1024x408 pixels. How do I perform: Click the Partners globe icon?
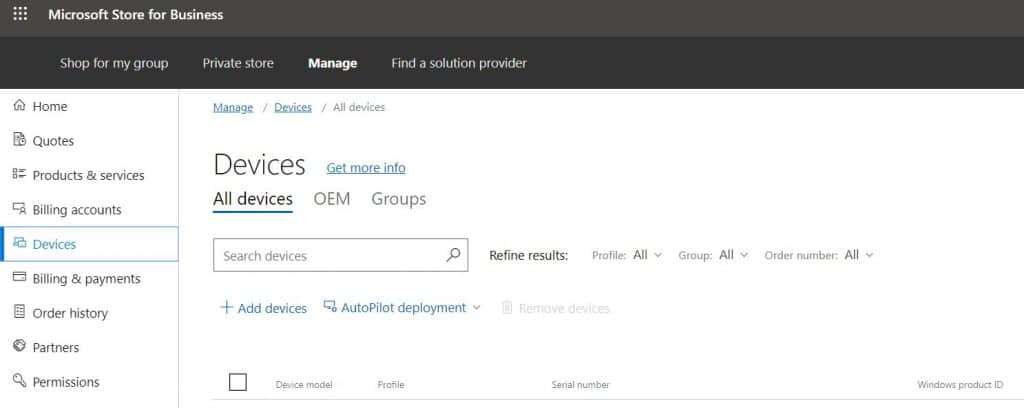click(20, 347)
